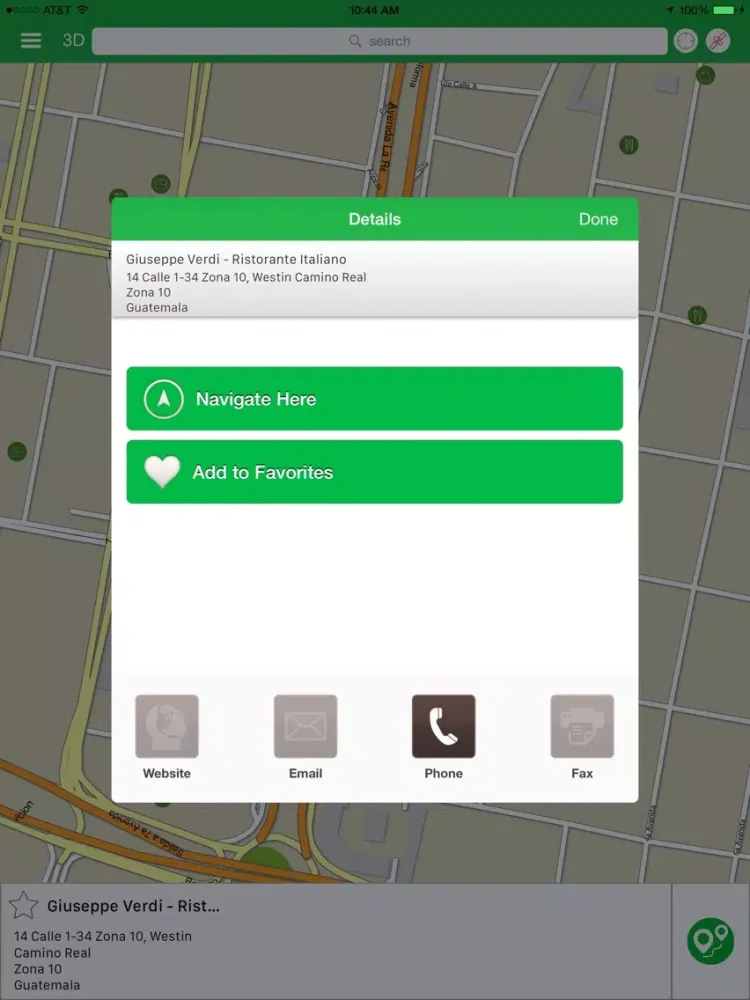Tap the green route pins icon
750x1000 pixels.
(x=711, y=941)
